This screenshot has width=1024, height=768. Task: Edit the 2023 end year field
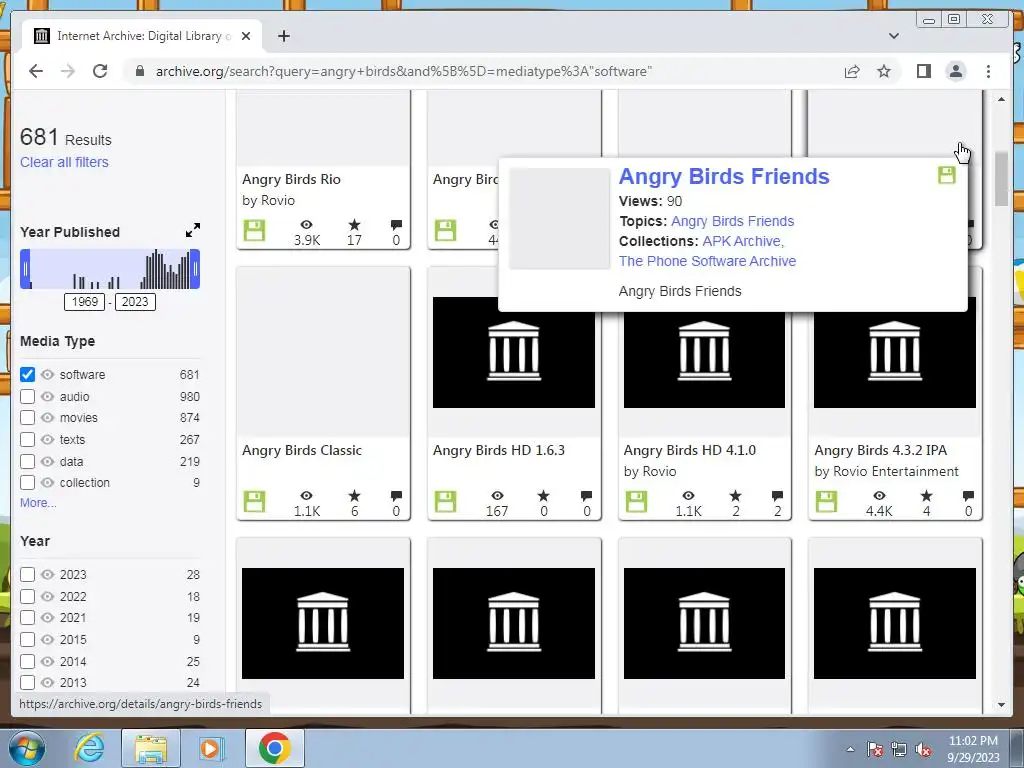135,302
